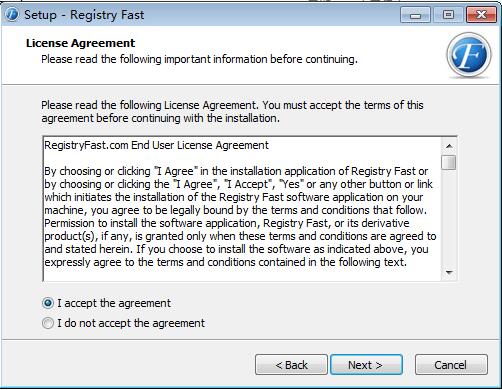Image resolution: width=502 pixels, height=390 pixels.
Task: Maximize the Setup window
Action: pyautogui.click(x=448, y=15)
